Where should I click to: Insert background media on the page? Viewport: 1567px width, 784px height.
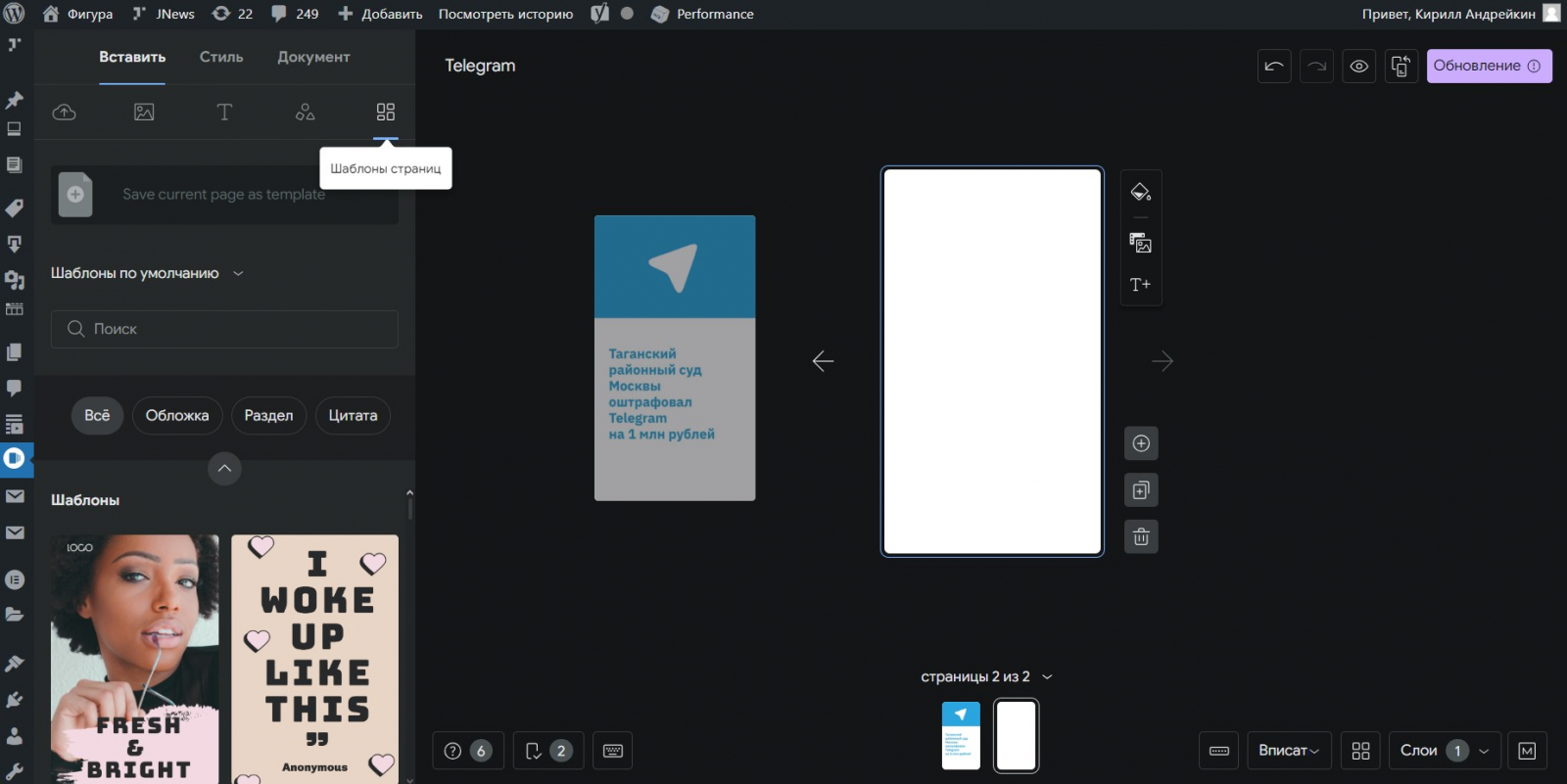coord(1141,243)
